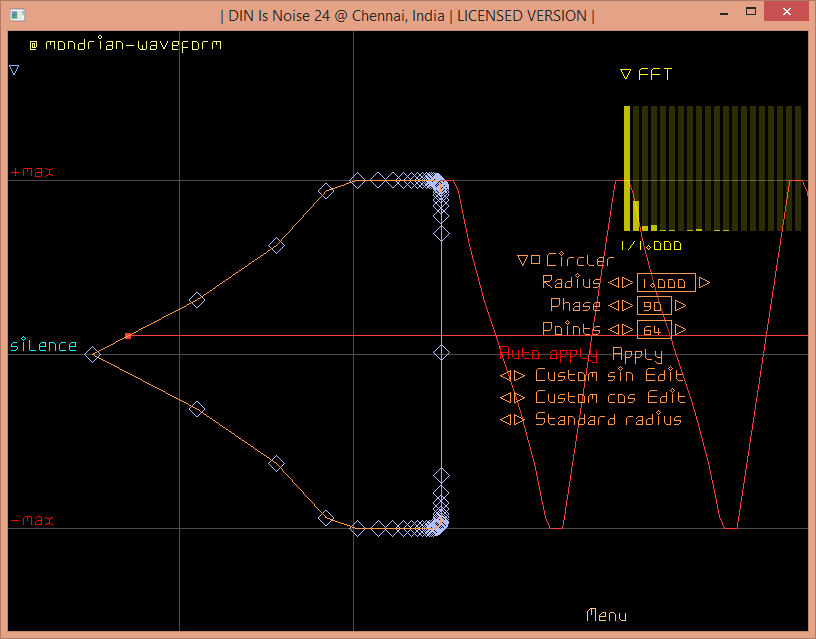This screenshot has height=639, width=816.
Task: Click the Radius value field
Action: pos(665,283)
